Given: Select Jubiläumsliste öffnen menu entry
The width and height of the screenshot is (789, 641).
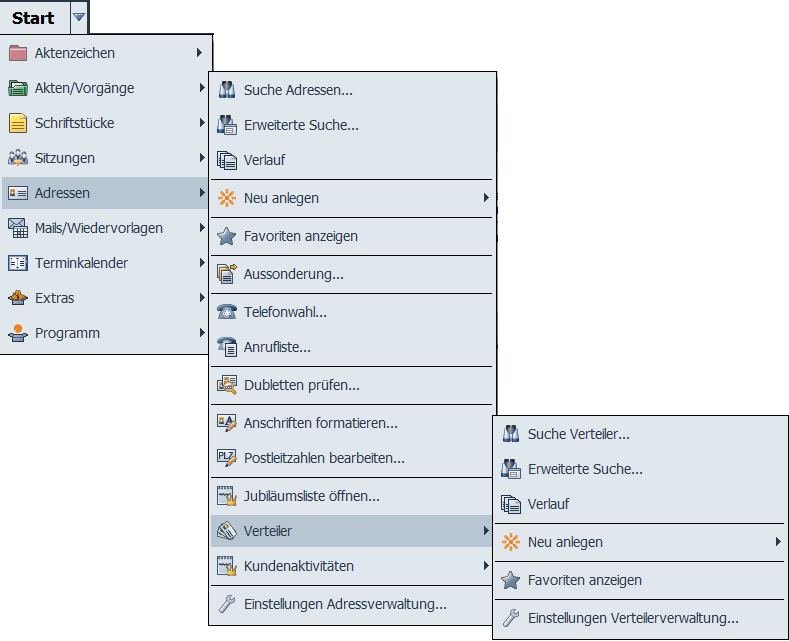Looking at the screenshot, I should [311, 495].
